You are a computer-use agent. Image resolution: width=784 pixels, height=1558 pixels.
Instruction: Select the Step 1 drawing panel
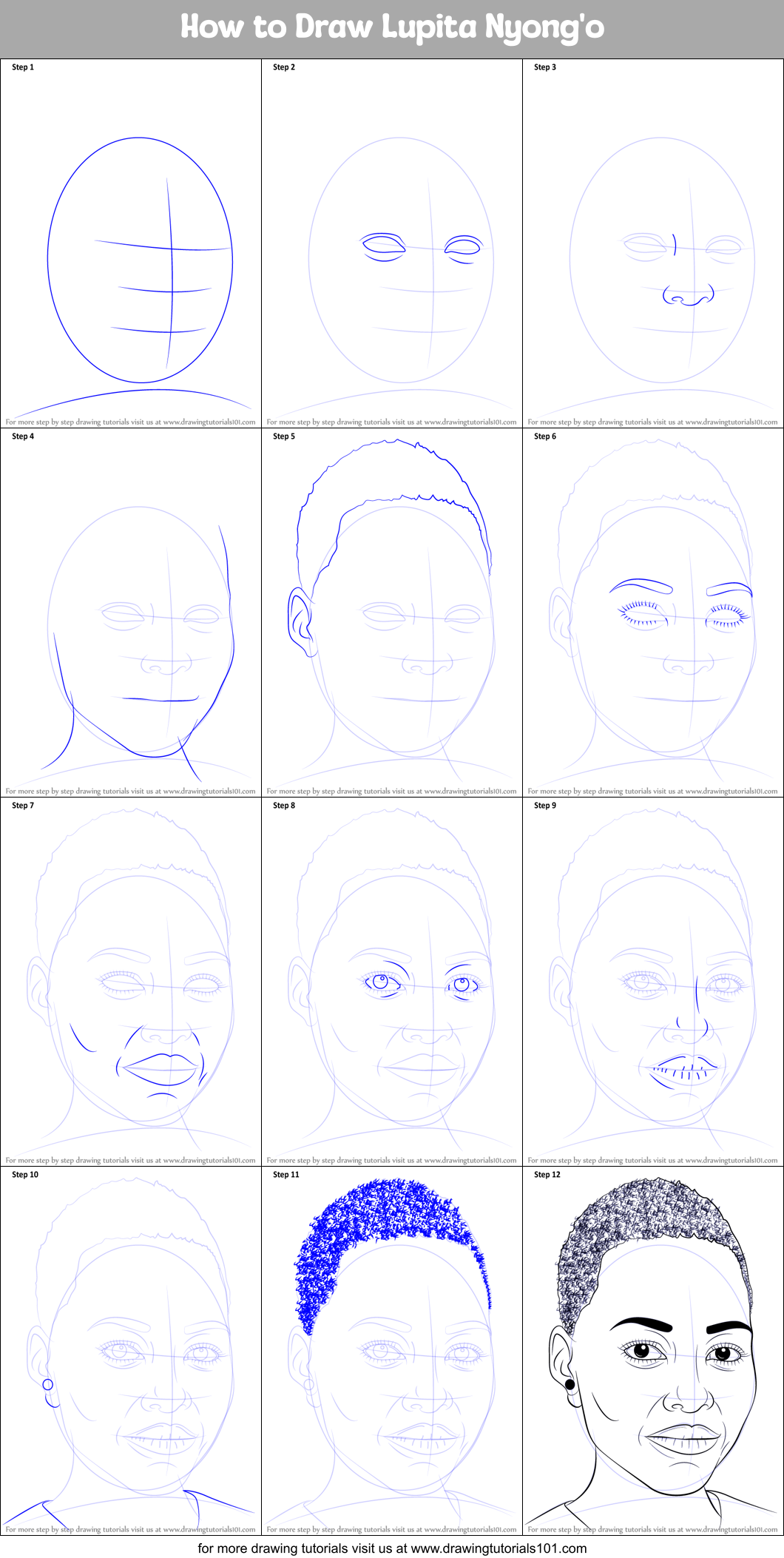coord(131,243)
